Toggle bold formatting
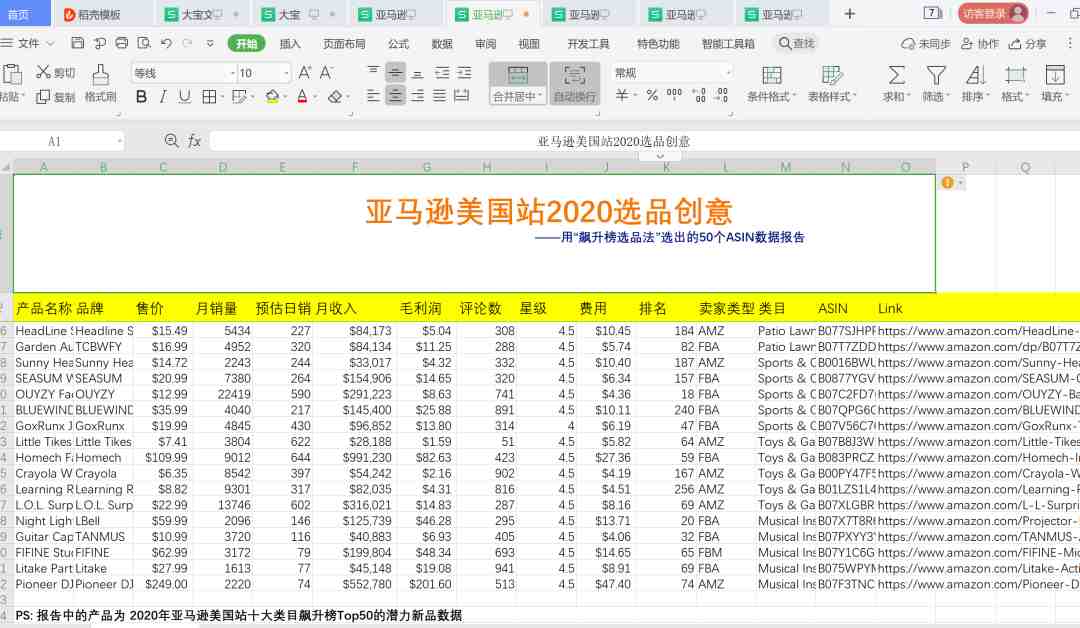This screenshot has height=628, width=1080. click(x=141, y=97)
